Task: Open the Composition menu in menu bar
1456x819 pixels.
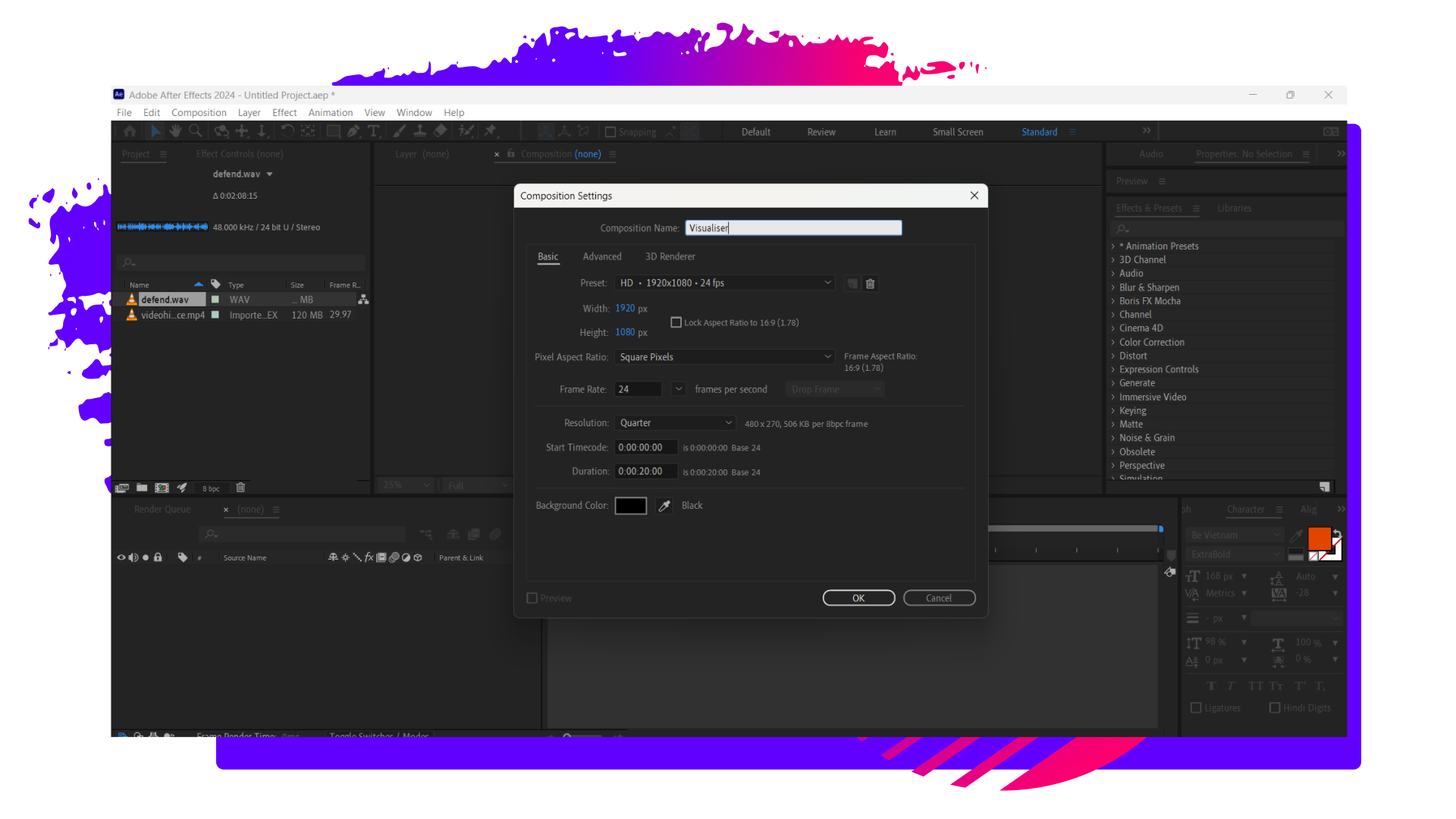Action: click(199, 113)
